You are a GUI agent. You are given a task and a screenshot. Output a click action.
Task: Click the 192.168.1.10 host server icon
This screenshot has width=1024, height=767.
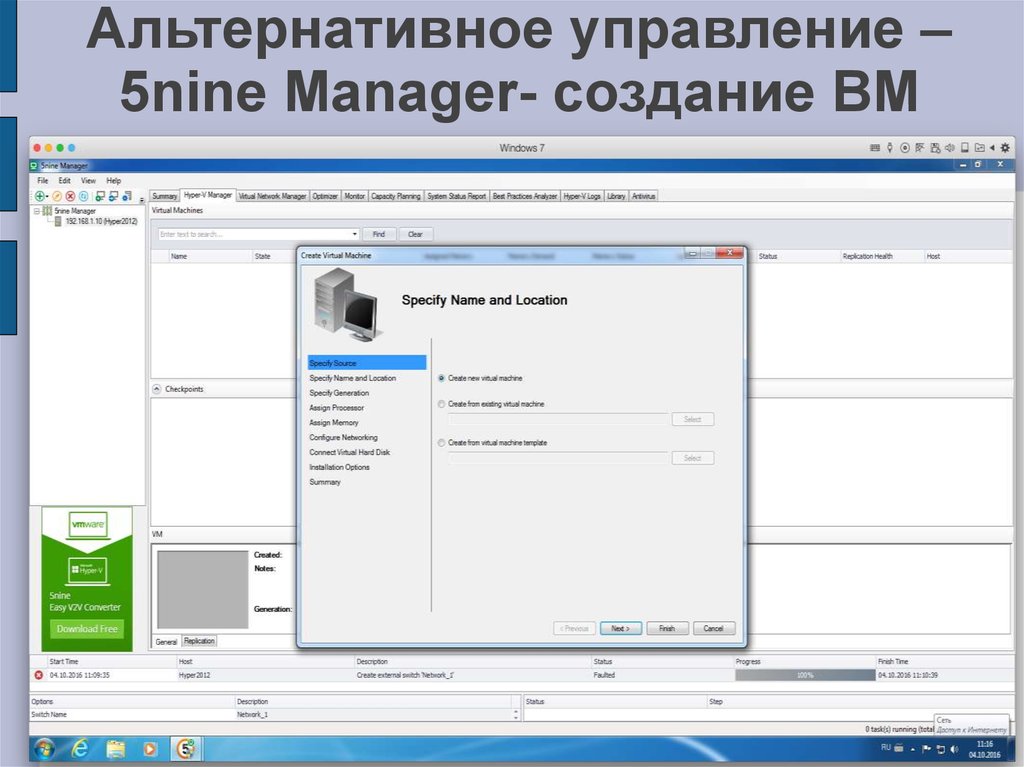58,221
